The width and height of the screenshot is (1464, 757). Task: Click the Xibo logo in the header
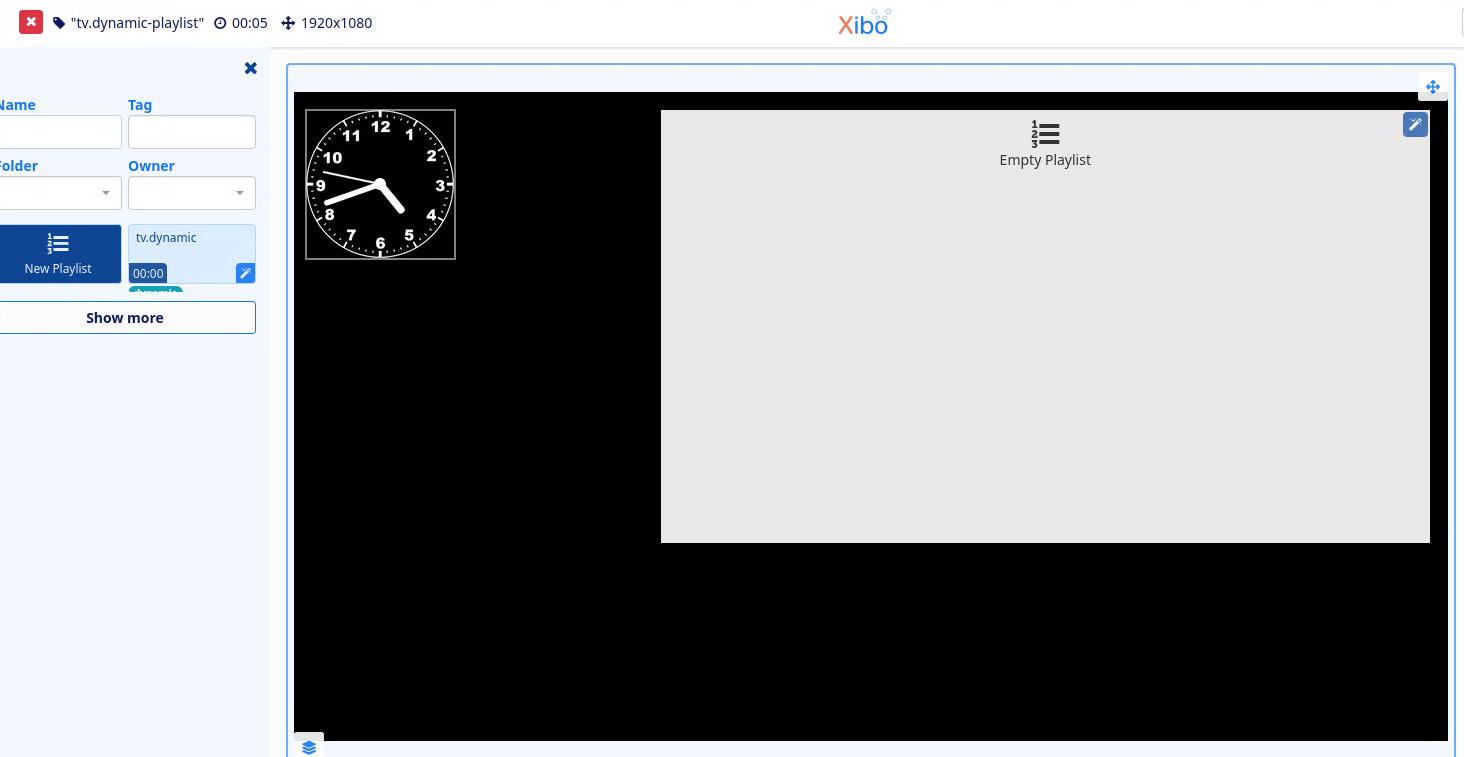(863, 23)
